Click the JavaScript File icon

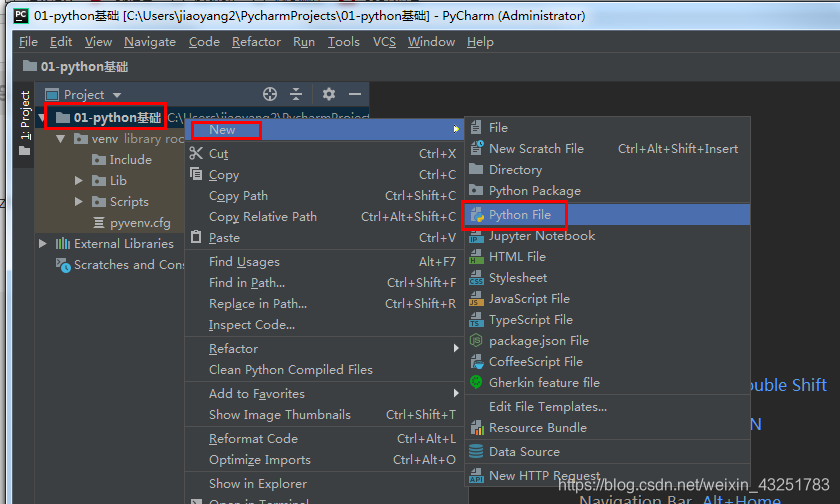(x=476, y=299)
